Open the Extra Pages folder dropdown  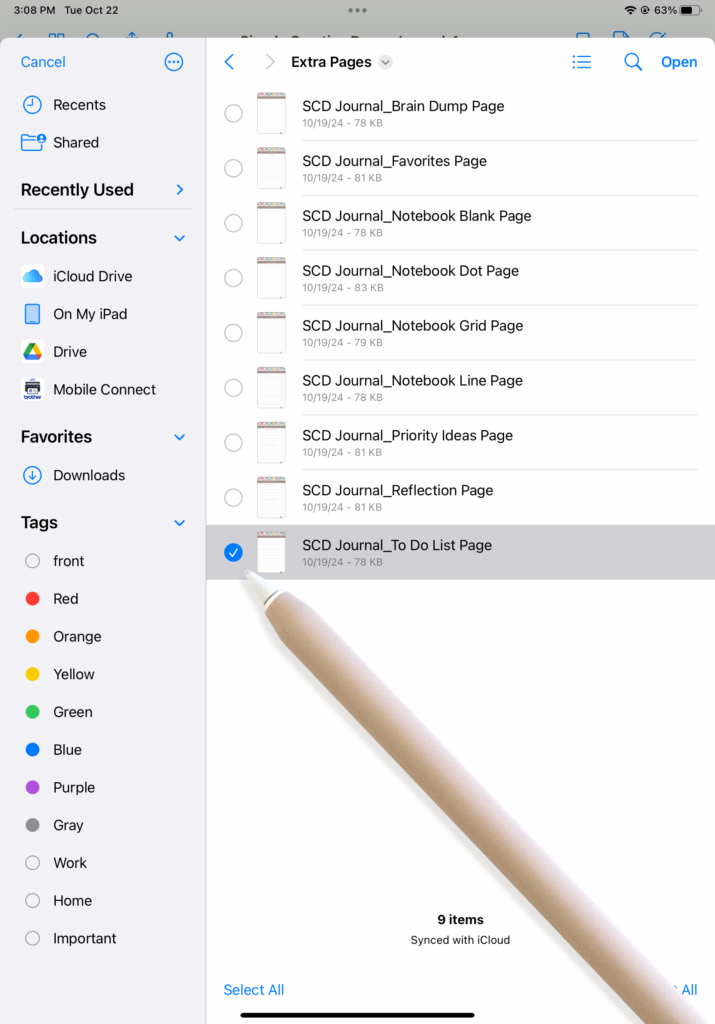click(x=386, y=62)
